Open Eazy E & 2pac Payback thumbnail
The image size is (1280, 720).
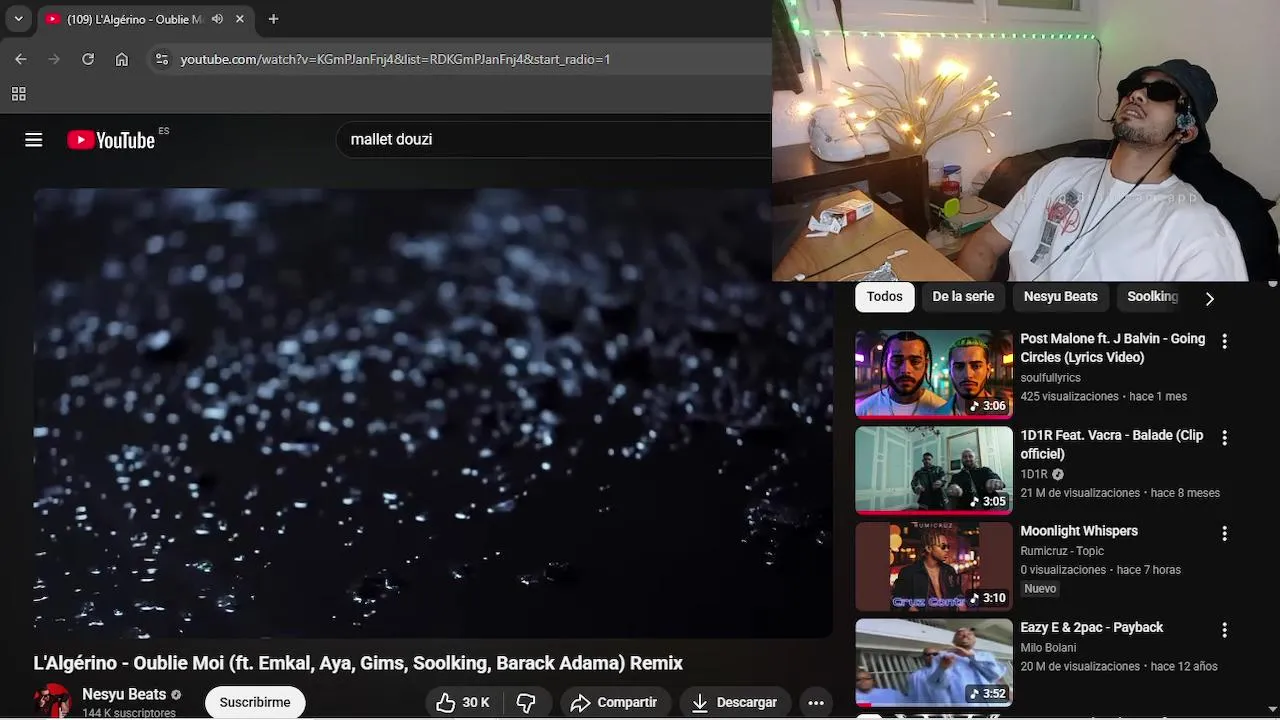coord(934,662)
